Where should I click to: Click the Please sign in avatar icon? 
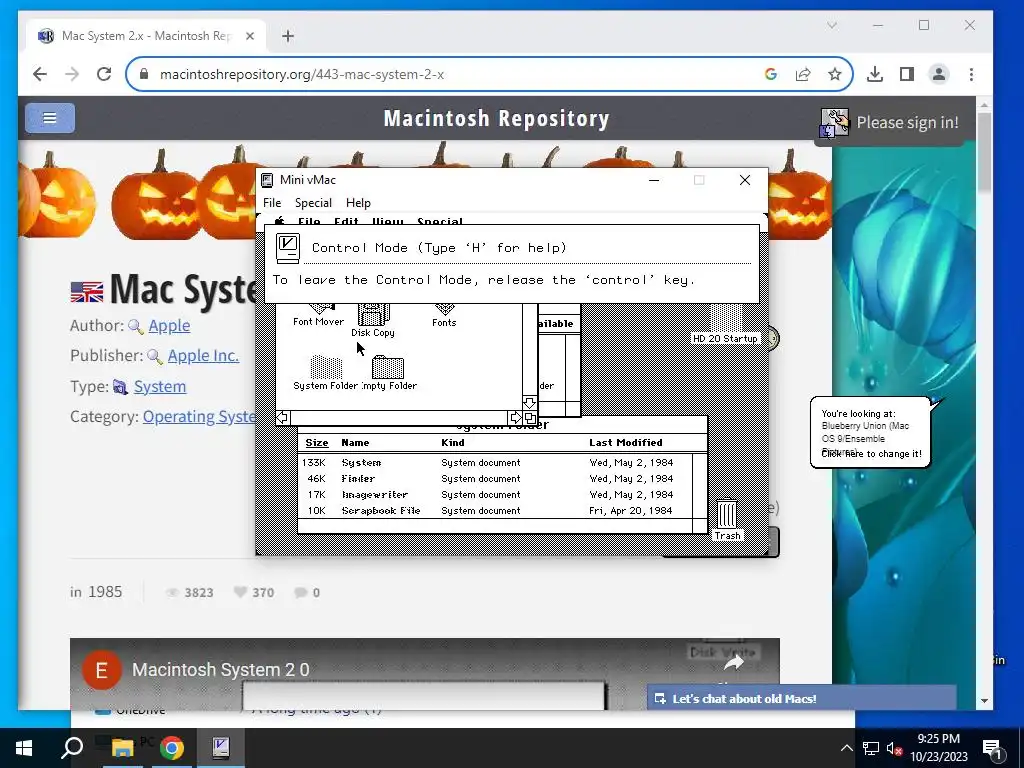point(835,123)
